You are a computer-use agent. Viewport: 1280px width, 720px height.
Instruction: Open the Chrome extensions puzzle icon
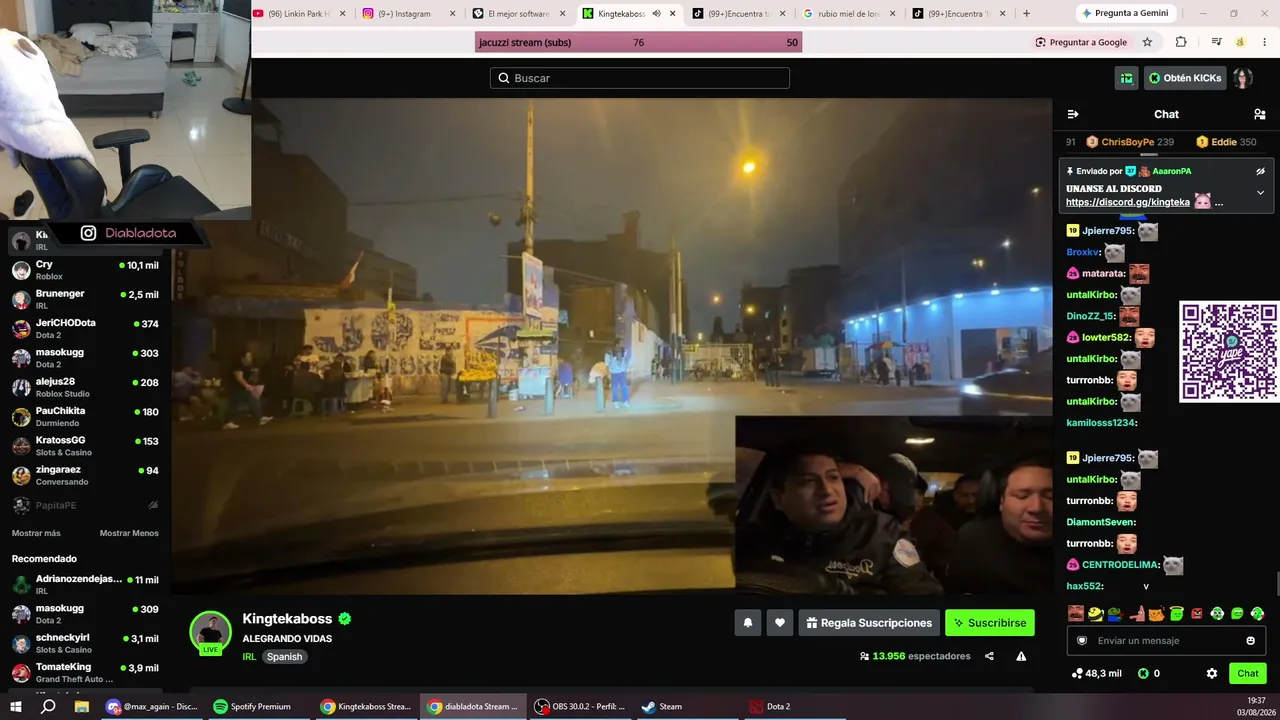coord(1181,42)
